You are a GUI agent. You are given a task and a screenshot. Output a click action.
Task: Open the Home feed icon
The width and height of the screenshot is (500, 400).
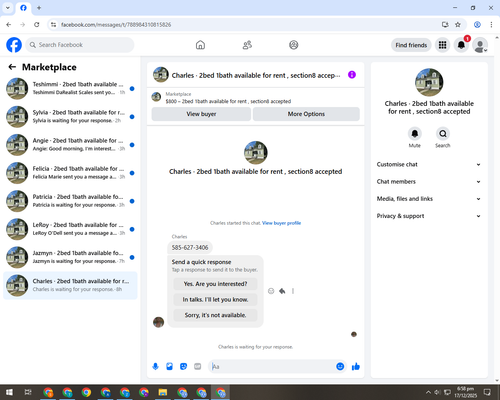coord(200,45)
